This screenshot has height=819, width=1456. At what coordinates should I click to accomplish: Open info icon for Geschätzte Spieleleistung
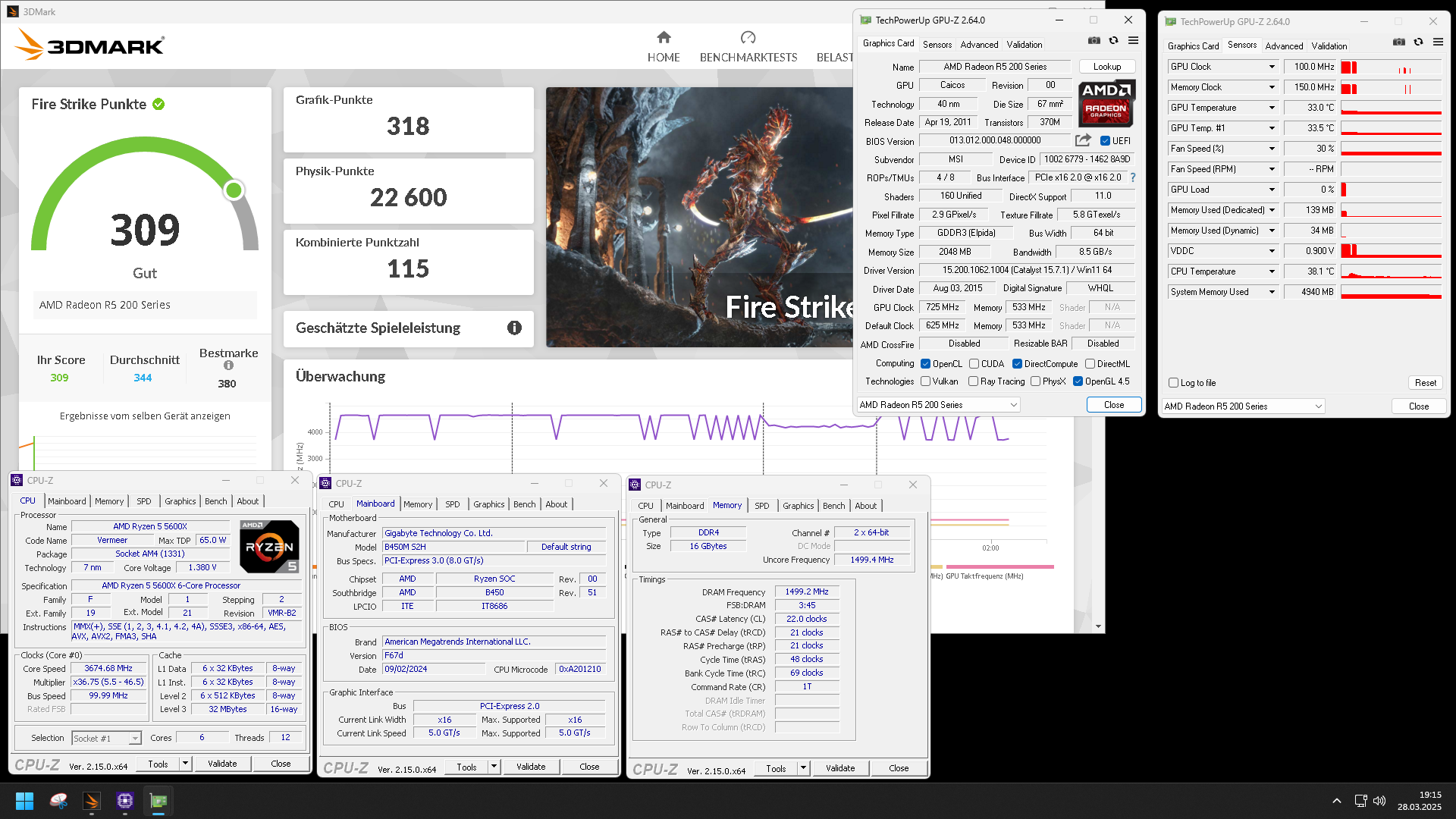[514, 328]
